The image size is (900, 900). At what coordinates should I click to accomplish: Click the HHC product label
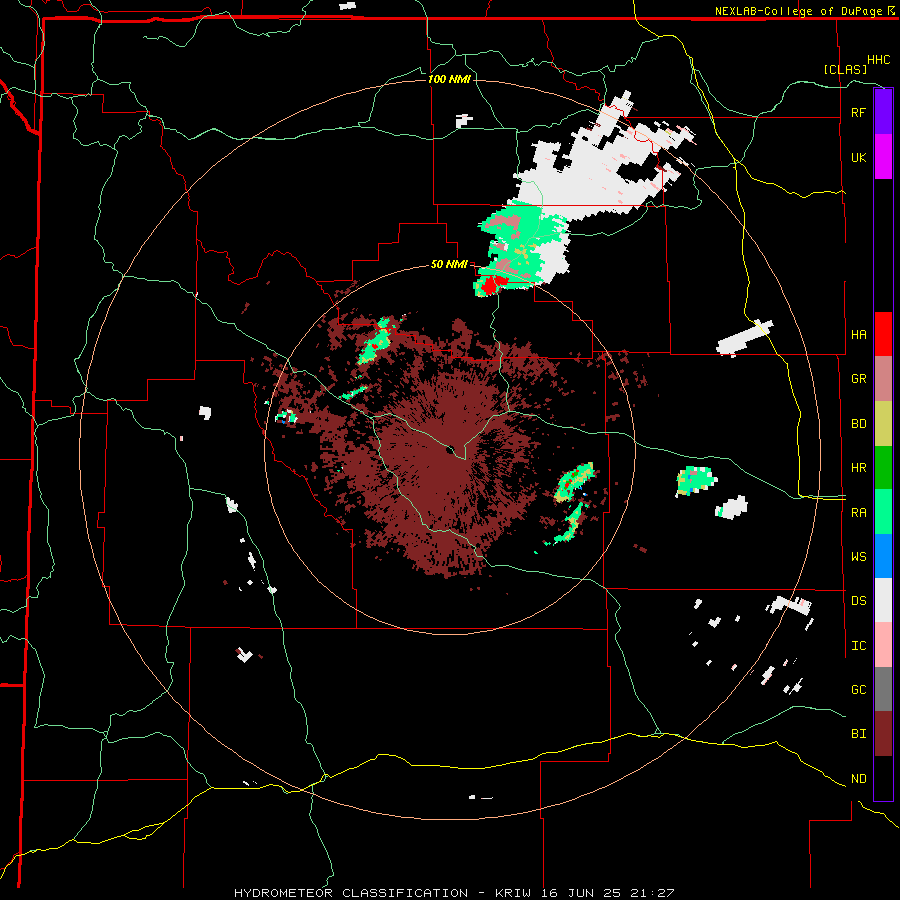click(878, 60)
